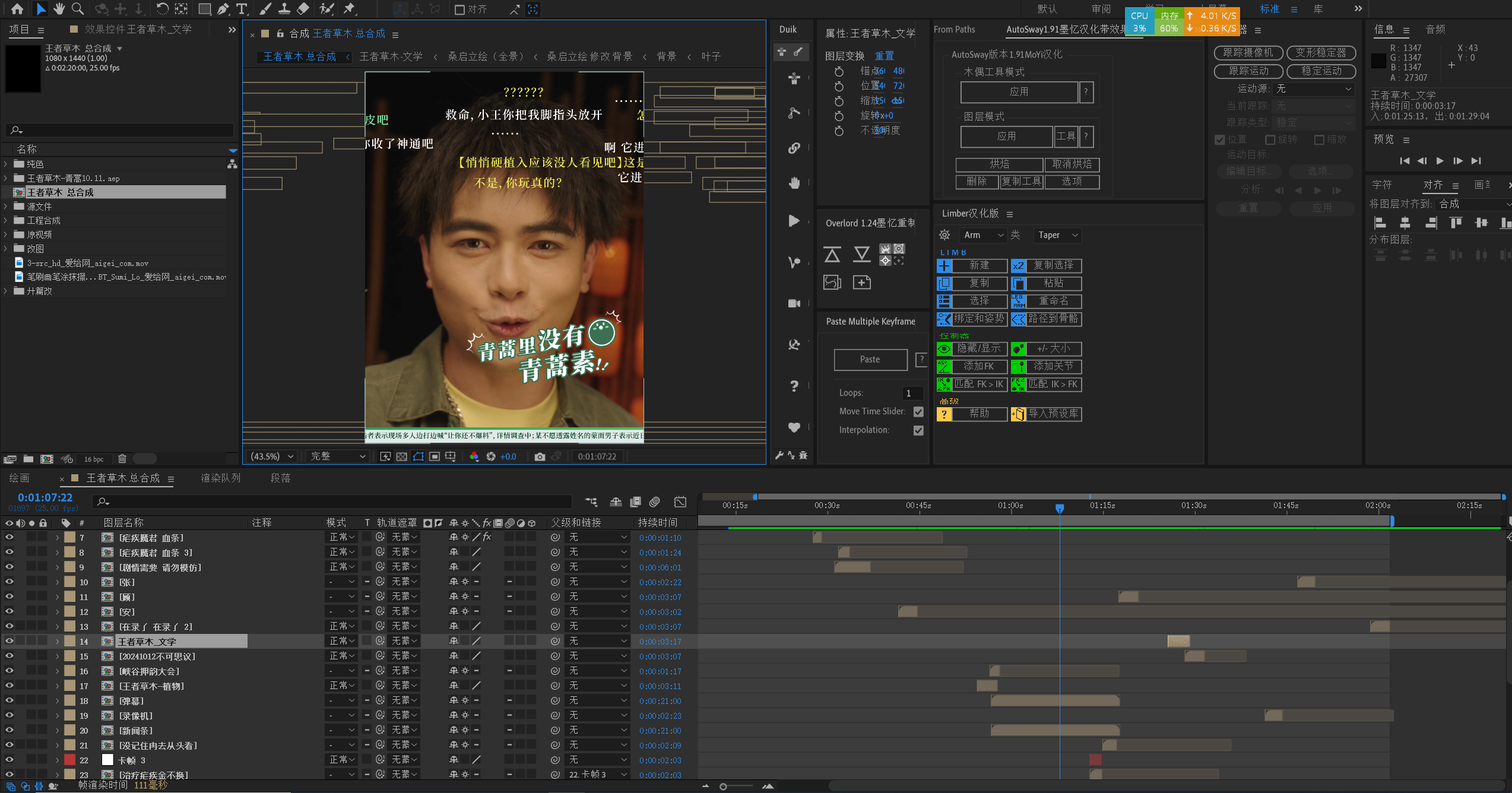
Task: Open the show channel color icon
Action: pyautogui.click(x=474, y=456)
